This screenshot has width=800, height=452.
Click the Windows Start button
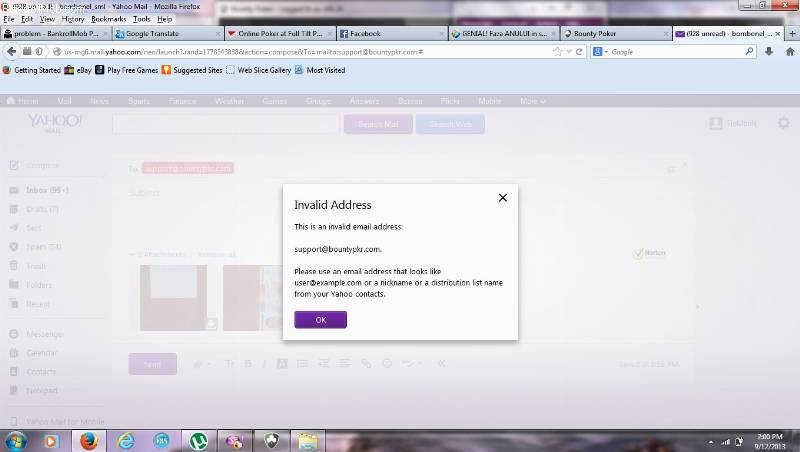(16, 440)
